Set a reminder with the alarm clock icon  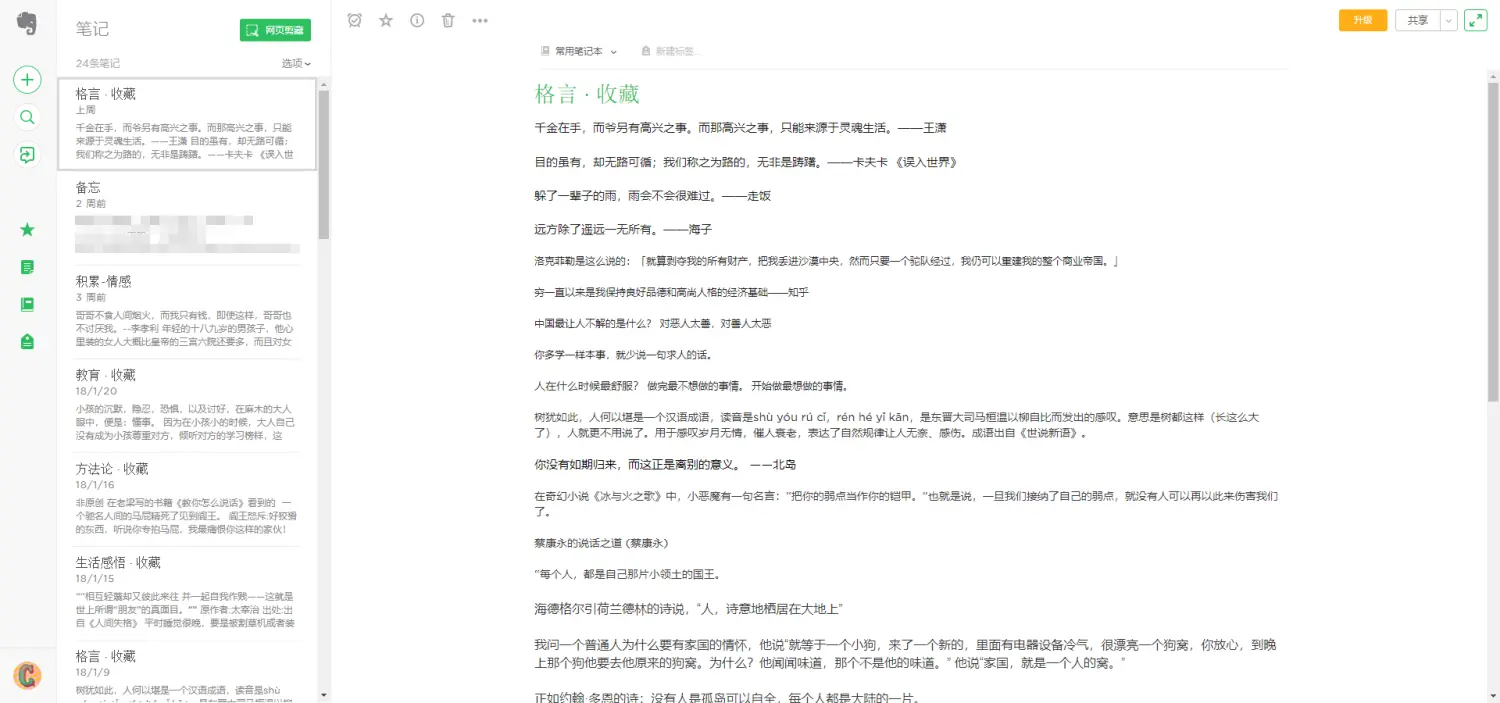(354, 20)
